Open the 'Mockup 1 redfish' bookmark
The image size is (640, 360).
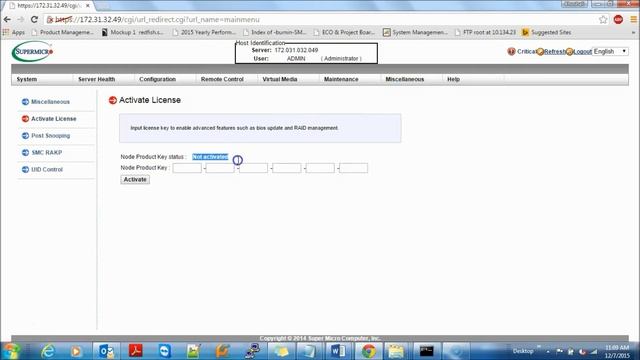point(132,32)
